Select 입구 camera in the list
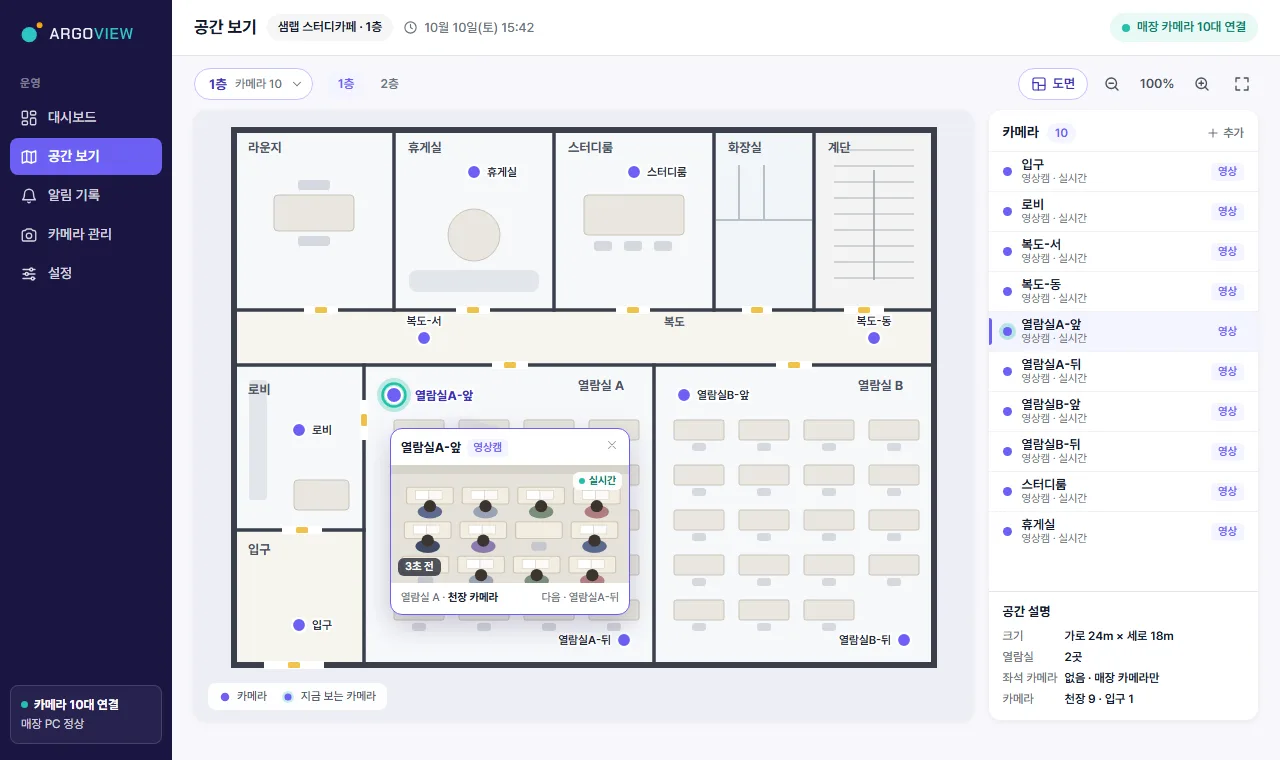 pyautogui.click(x=1123, y=171)
